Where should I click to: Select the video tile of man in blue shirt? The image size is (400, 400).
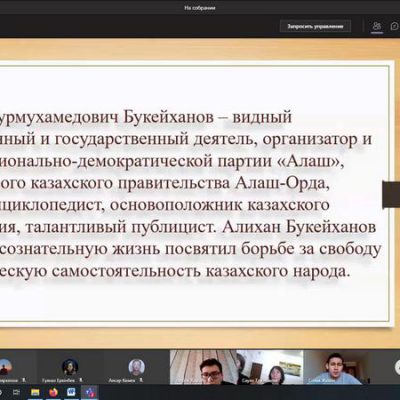[x=337, y=367]
